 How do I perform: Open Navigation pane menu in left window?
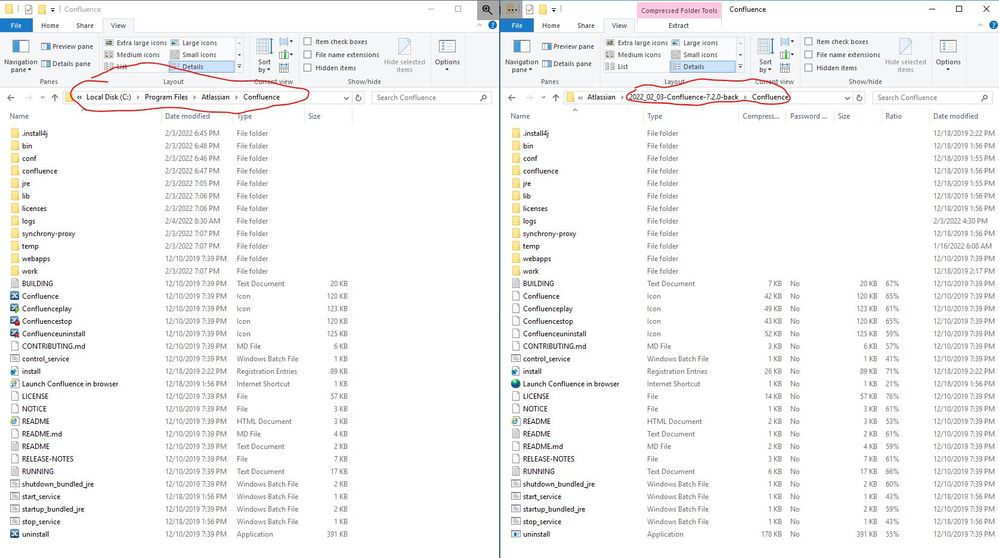tap(20, 55)
